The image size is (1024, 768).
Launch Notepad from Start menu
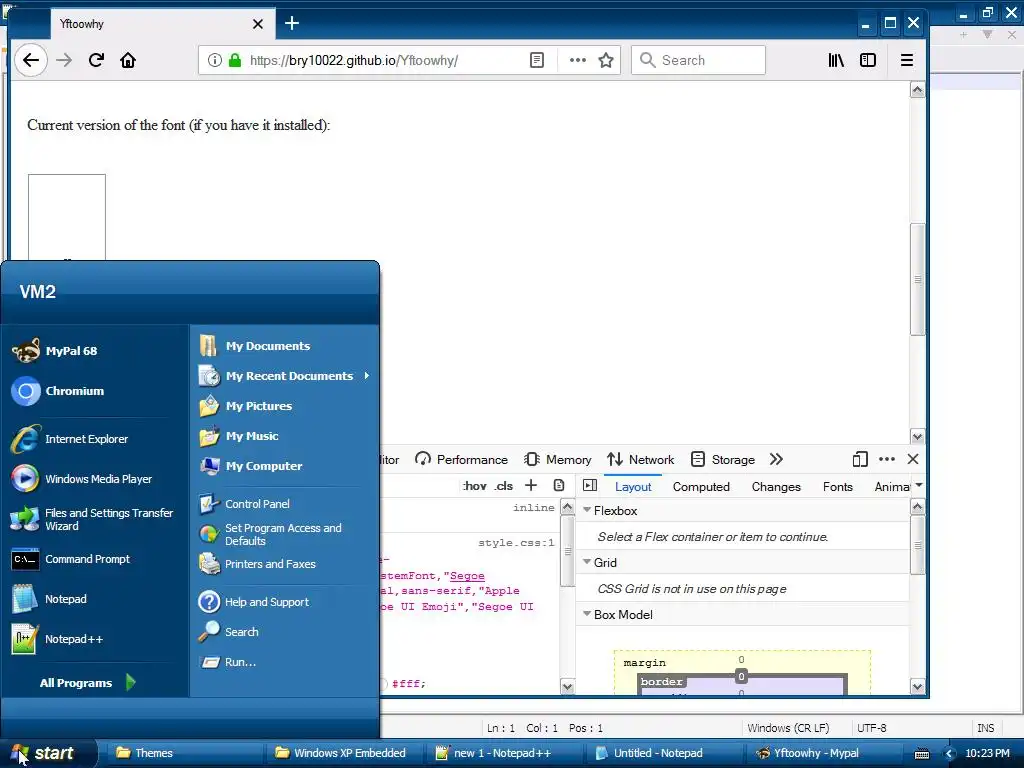50,599
